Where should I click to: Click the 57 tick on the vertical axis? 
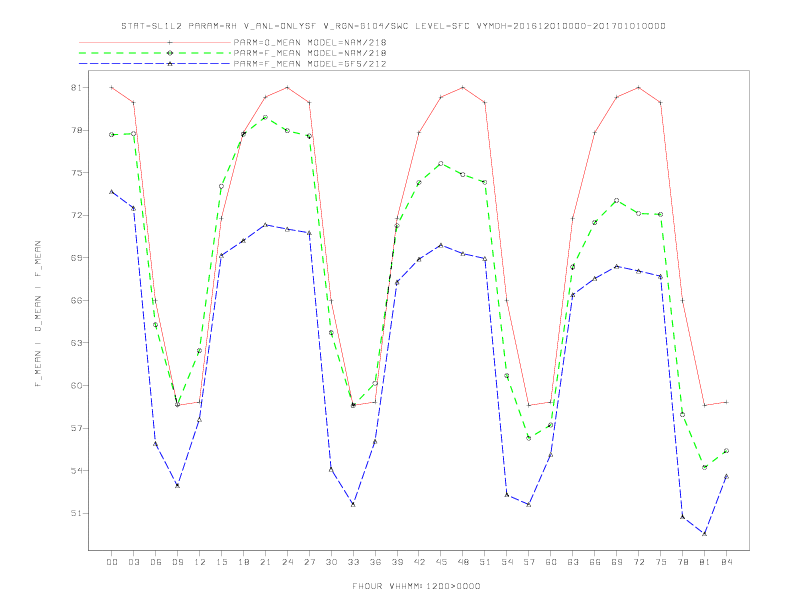(76, 428)
